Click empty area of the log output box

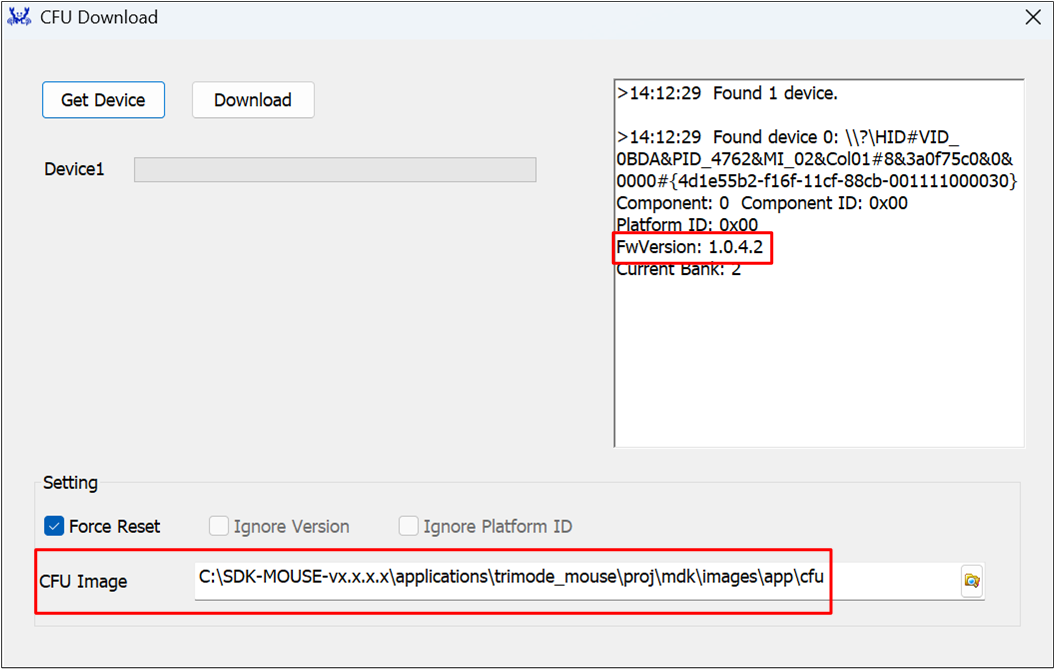point(818,370)
